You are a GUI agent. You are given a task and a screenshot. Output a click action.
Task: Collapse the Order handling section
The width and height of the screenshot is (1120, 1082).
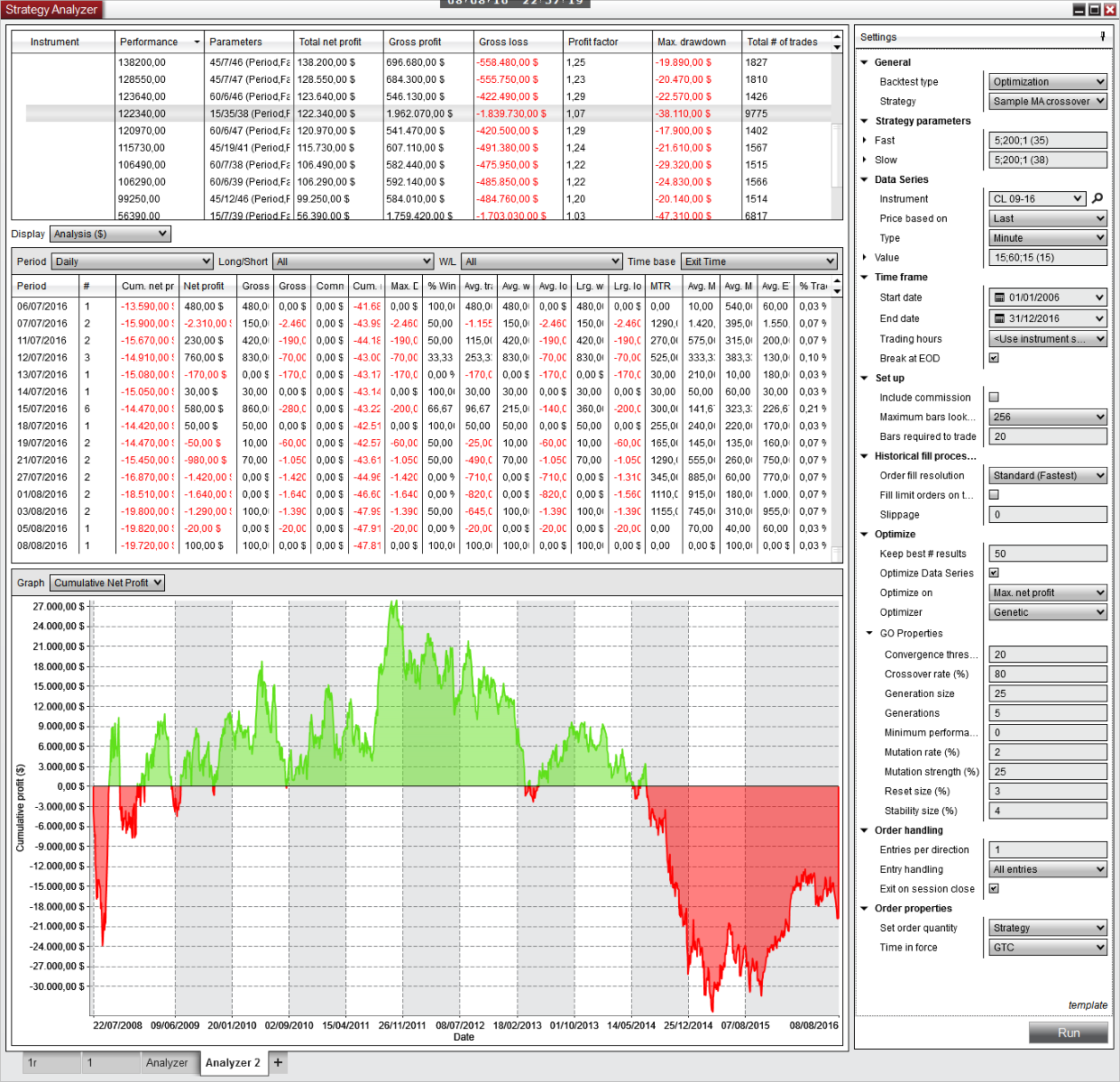pos(865,830)
